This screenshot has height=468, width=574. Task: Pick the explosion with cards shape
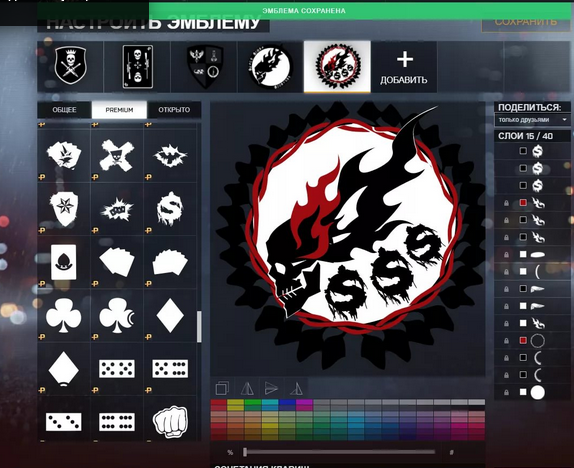pyautogui.click(x=117, y=209)
